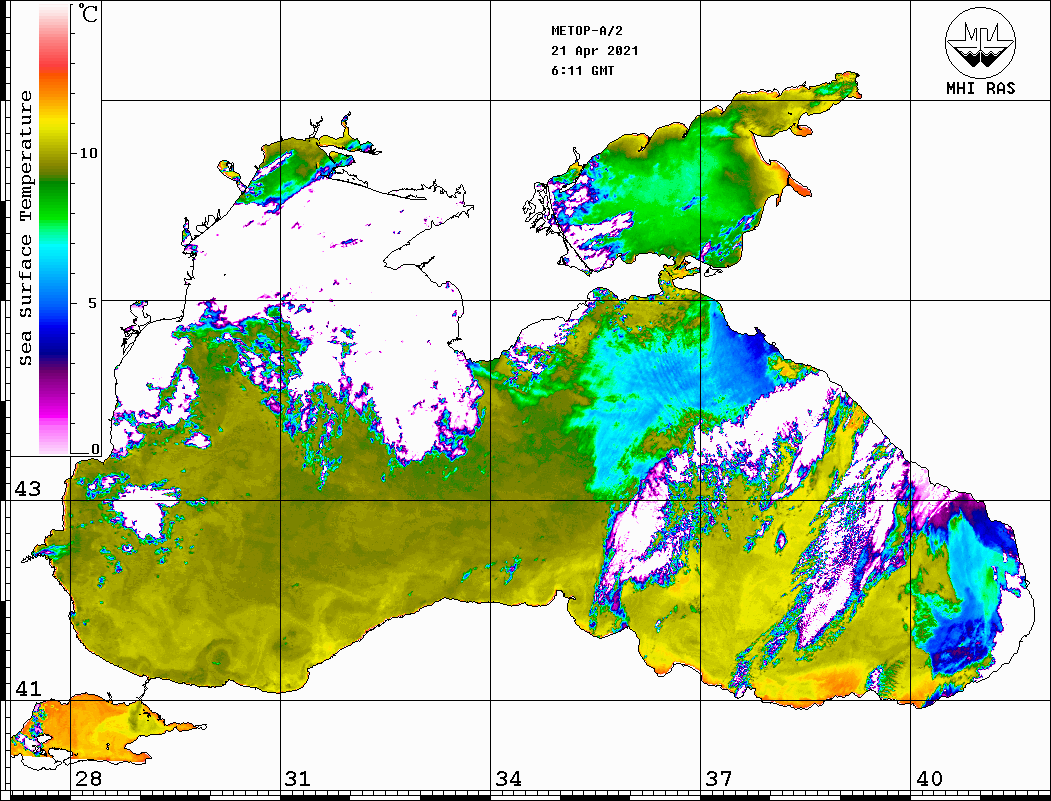Viewport: 1051px width, 801px height.
Task: Click the longitude label '37'
Action: [x=719, y=779]
